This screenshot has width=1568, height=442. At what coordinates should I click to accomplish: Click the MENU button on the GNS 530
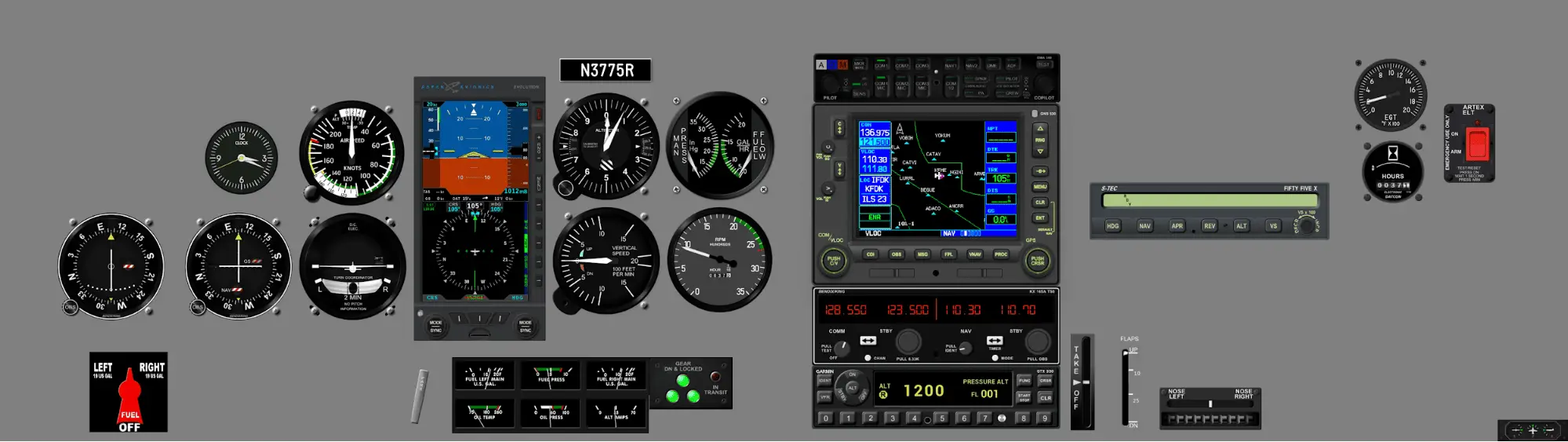tap(1040, 187)
